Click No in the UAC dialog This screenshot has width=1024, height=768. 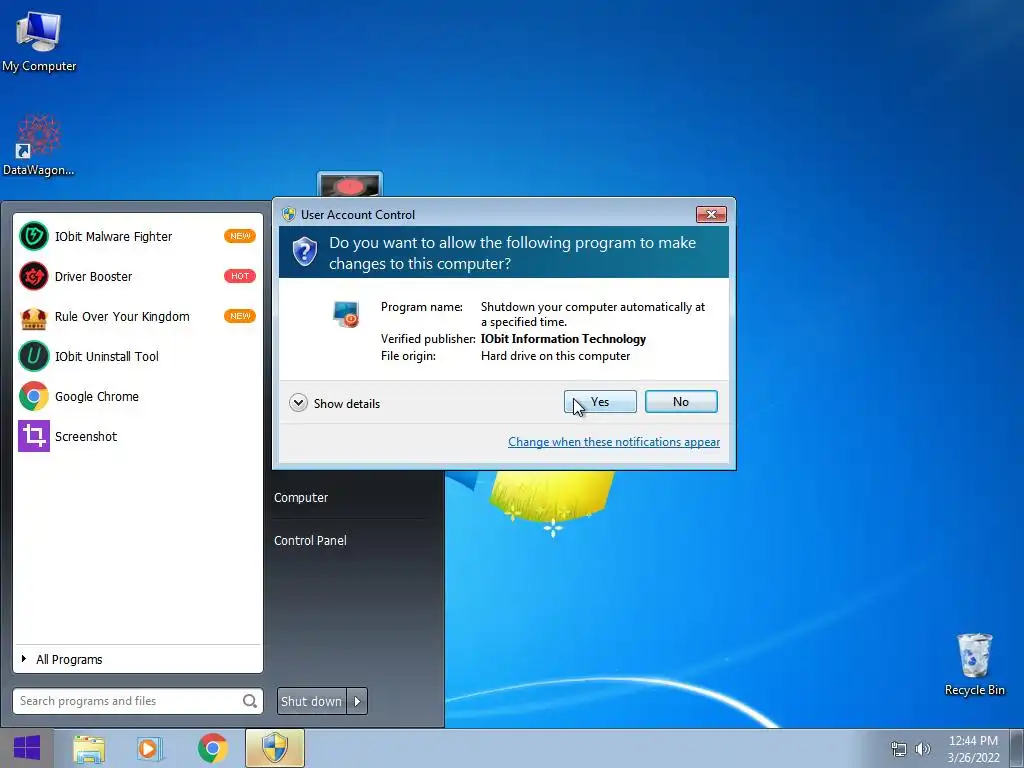(x=681, y=402)
